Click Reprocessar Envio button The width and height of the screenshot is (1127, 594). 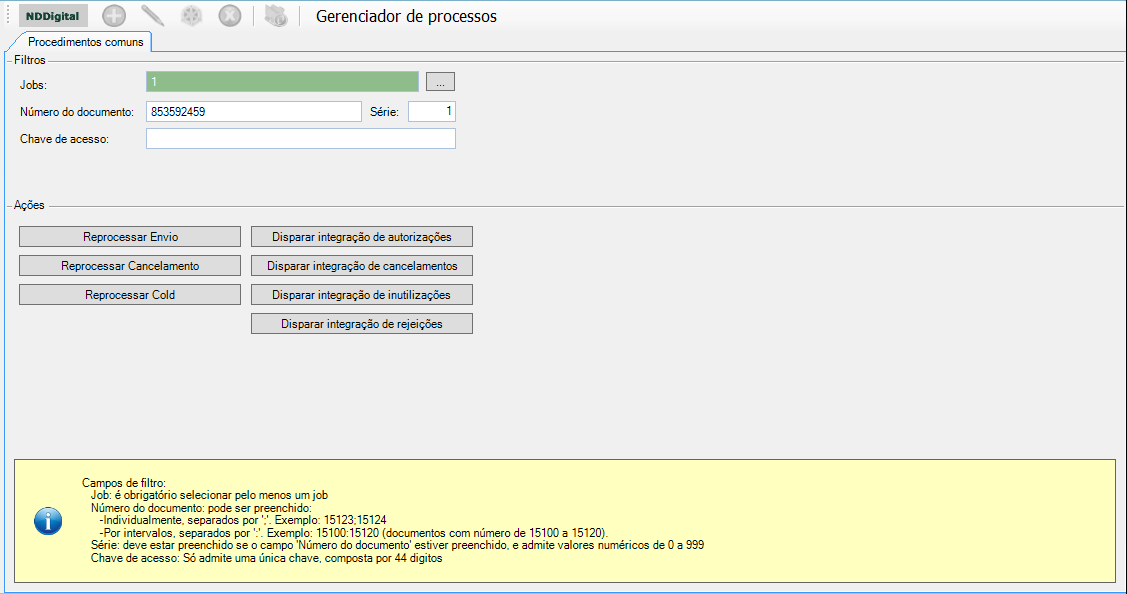(x=130, y=237)
